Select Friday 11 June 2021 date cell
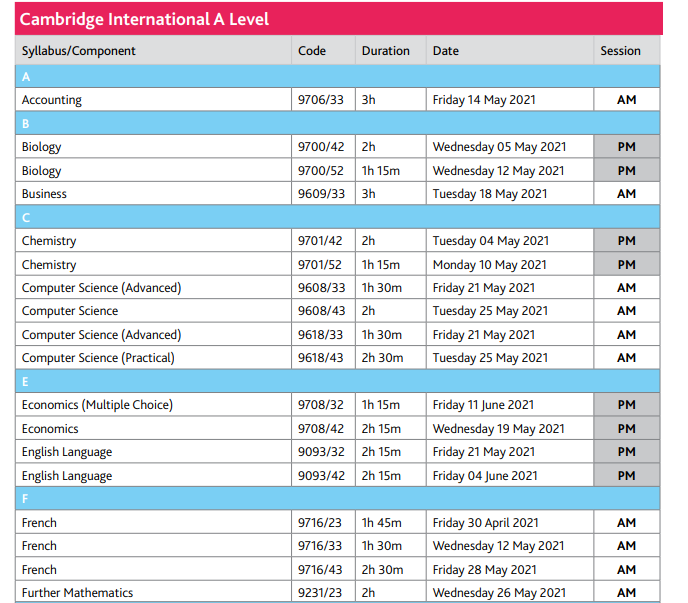This screenshot has height=603, width=688. click(510, 405)
